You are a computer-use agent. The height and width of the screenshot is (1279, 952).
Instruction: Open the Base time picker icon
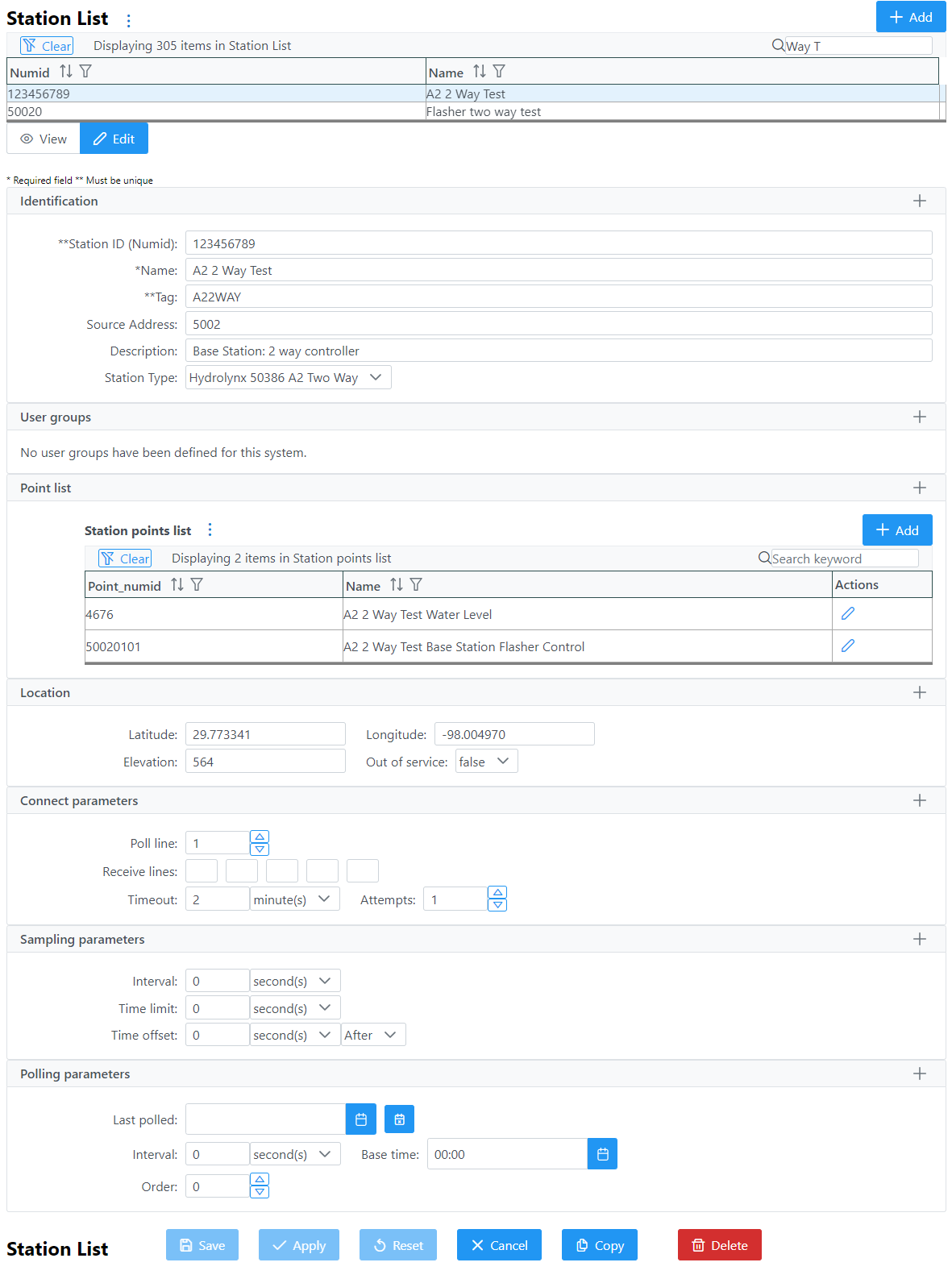coord(602,1154)
